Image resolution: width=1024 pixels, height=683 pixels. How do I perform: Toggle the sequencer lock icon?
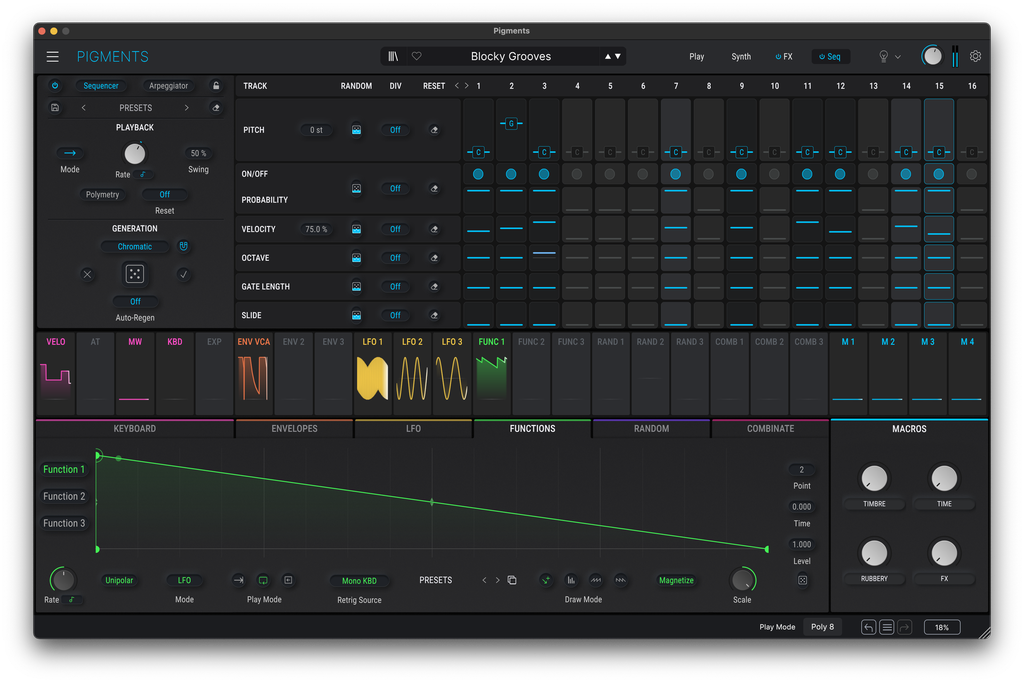(x=216, y=86)
